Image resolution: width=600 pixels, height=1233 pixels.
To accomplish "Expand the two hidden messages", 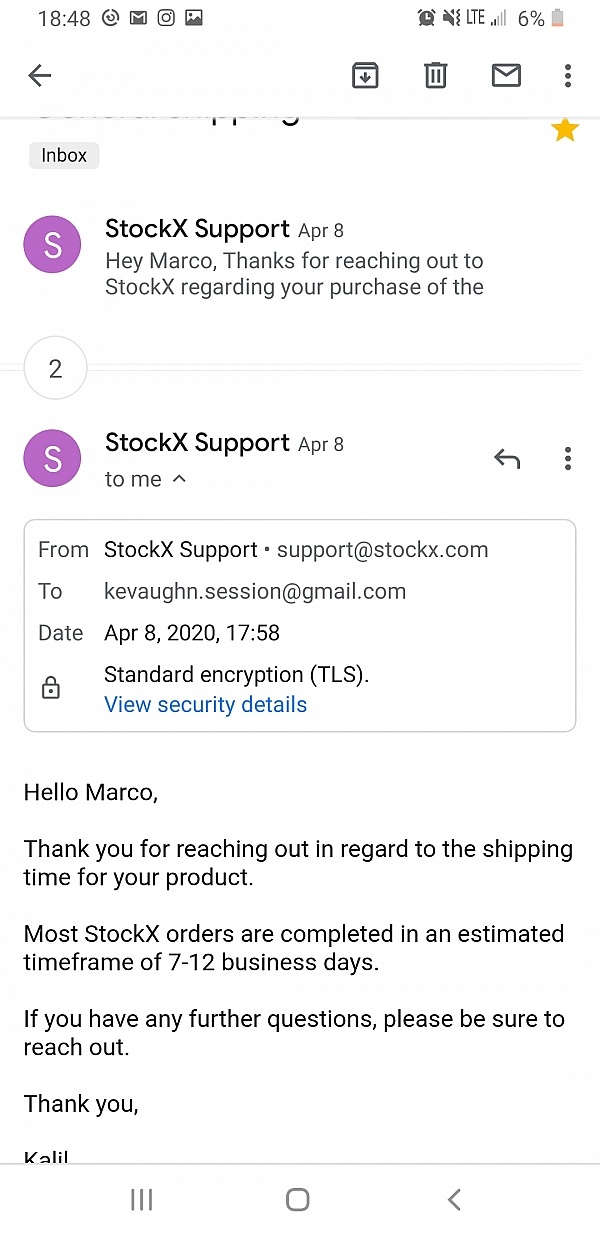I will [x=55, y=368].
